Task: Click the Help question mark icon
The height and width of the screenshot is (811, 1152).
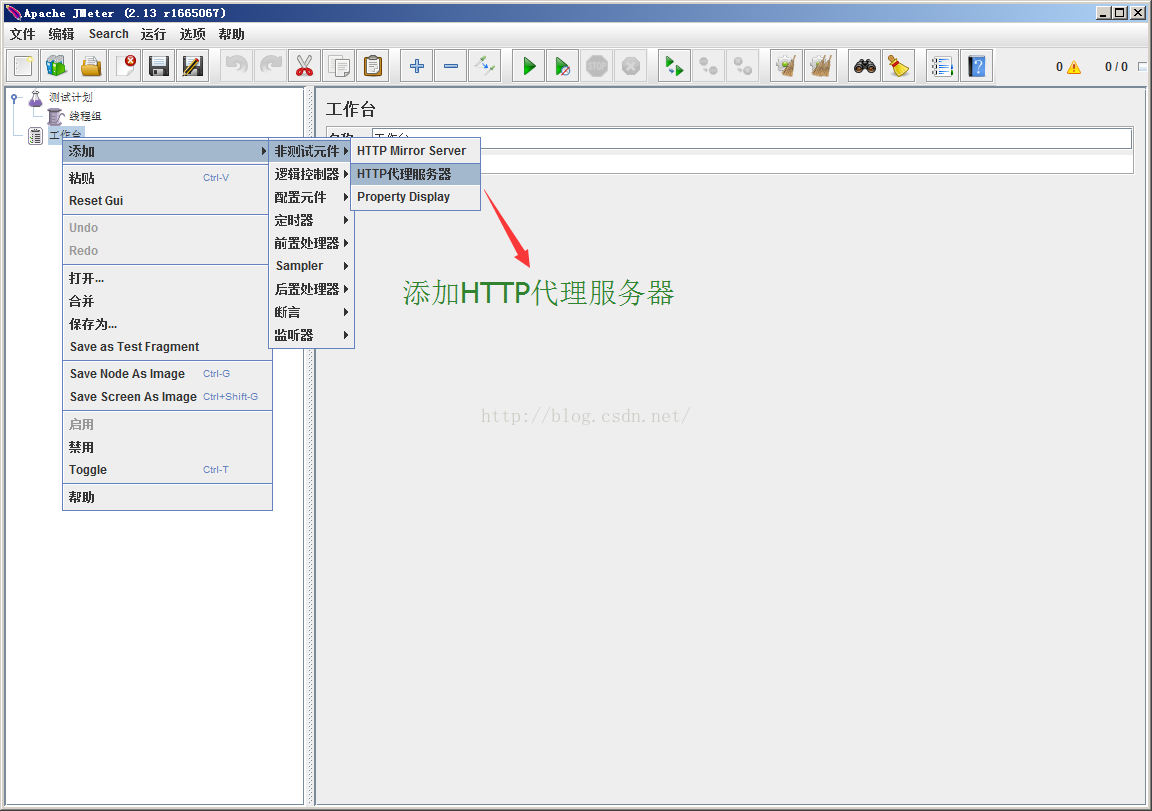Action: tap(976, 66)
